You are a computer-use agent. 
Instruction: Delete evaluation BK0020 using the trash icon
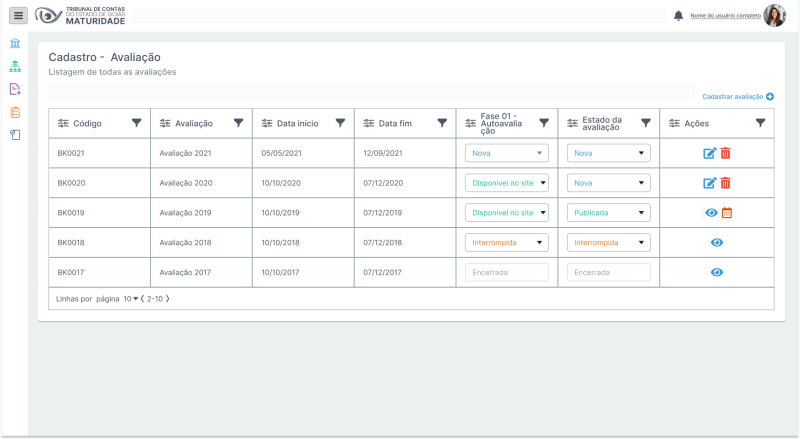coord(726,183)
